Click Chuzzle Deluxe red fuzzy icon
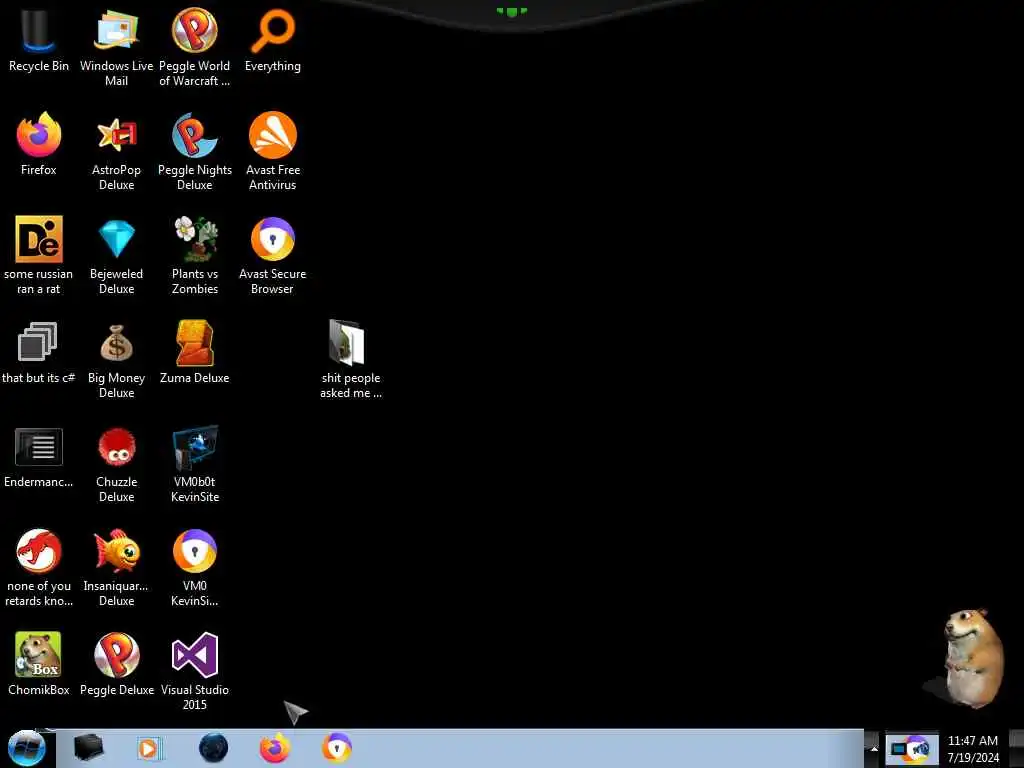The width and height of the screenshot is (1024, 768). pyautogui.click(x=116, y=464)
